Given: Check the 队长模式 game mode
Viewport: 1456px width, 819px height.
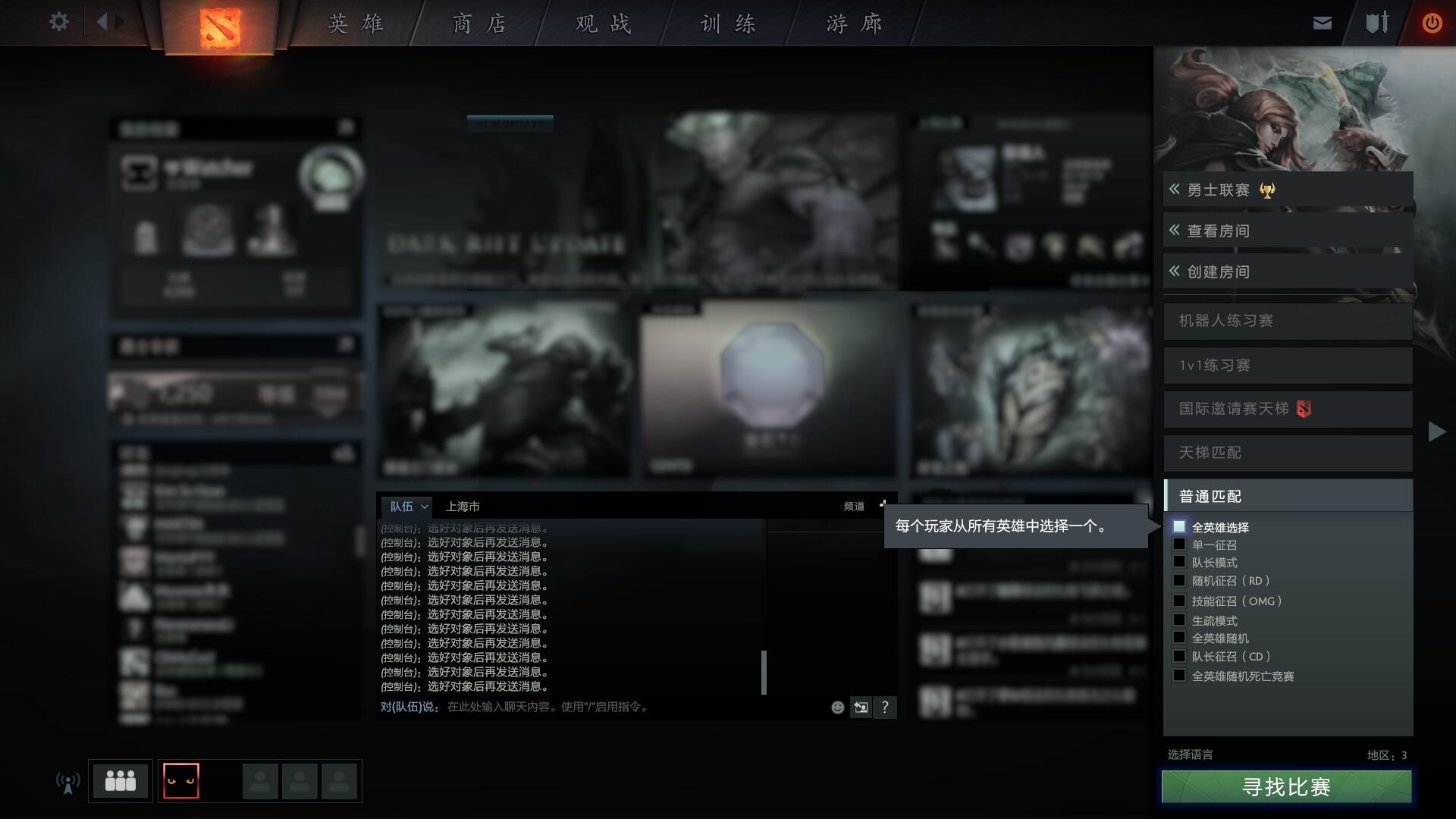Looking at the screenshot, I should pos(1179,562).
